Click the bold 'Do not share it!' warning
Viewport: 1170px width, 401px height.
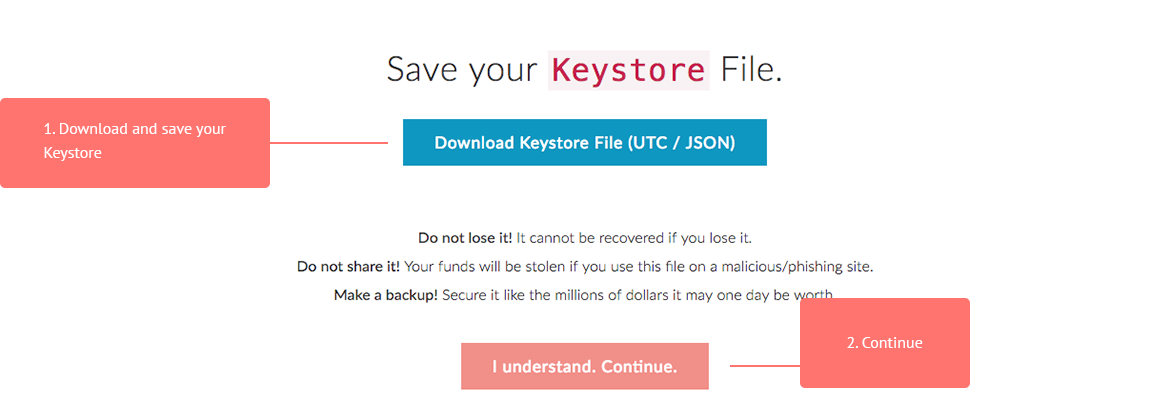point(348,267)
